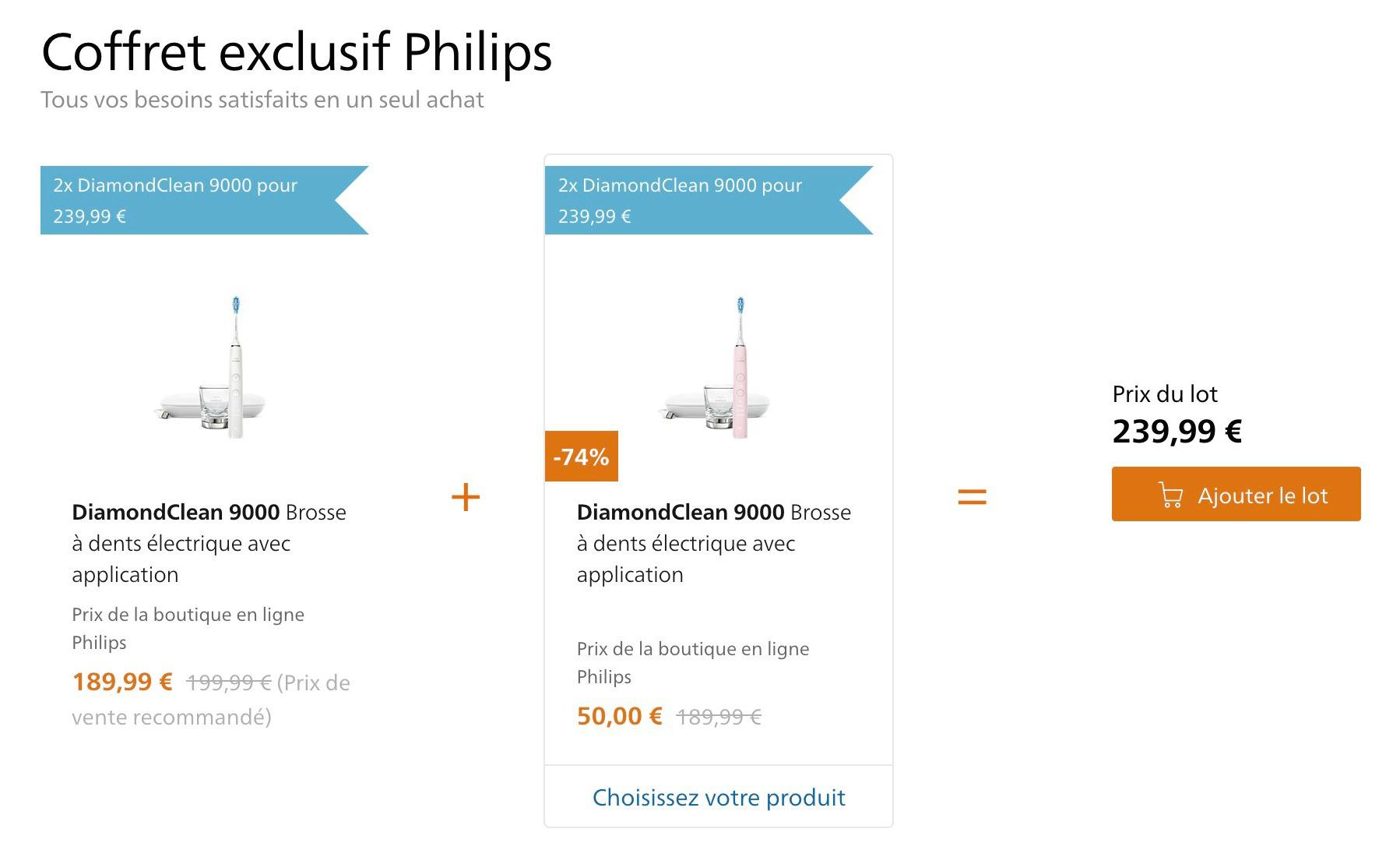The height and width of the screenshot is (857, 1400).
Task: Click the blue ribbon banner above the white toothbrush
Action: click(x=204, y=200)
